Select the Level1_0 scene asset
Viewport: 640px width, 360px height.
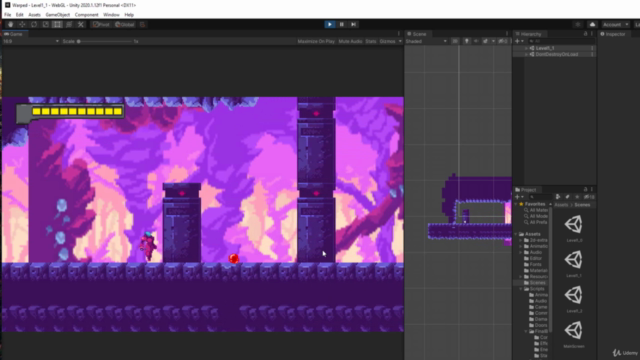pos(574,229)
